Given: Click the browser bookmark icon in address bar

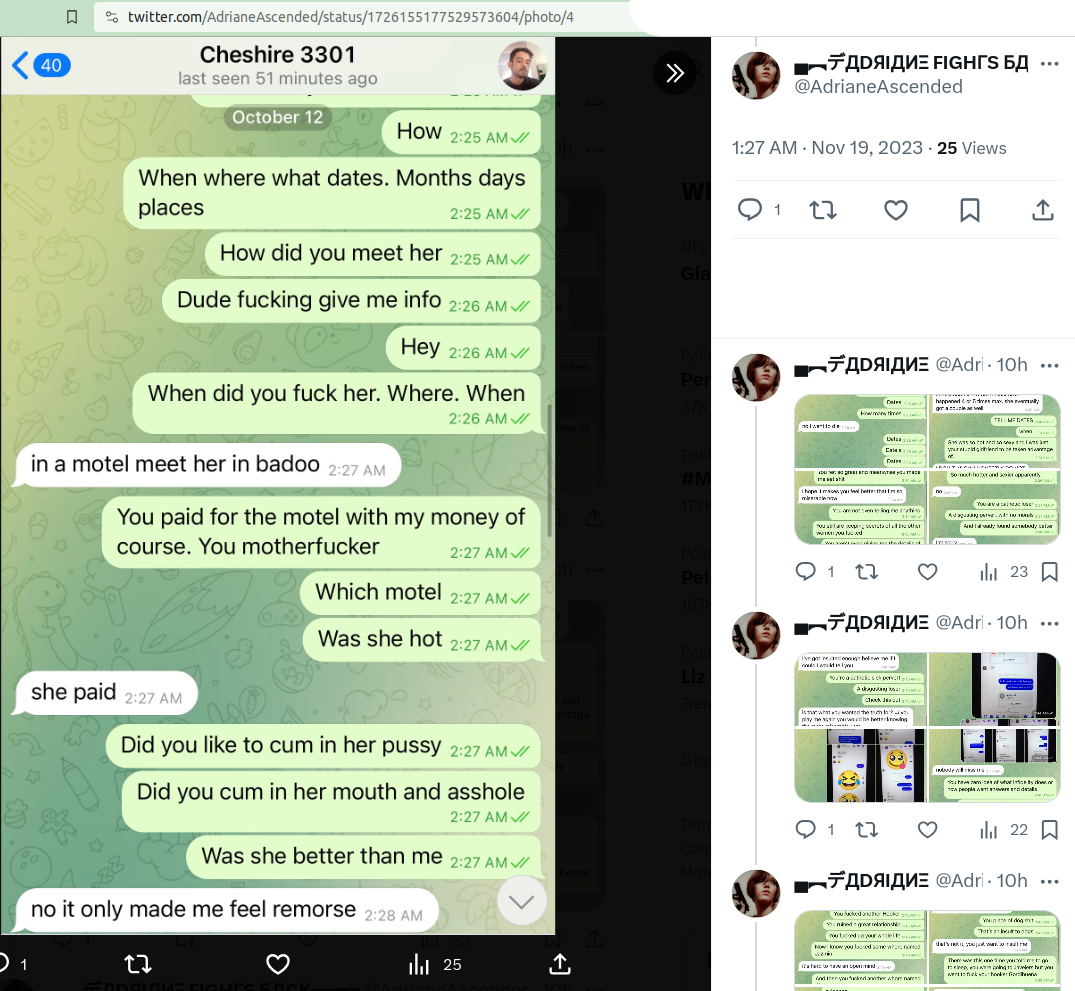Looking at the screenshot, I should 72,16.
